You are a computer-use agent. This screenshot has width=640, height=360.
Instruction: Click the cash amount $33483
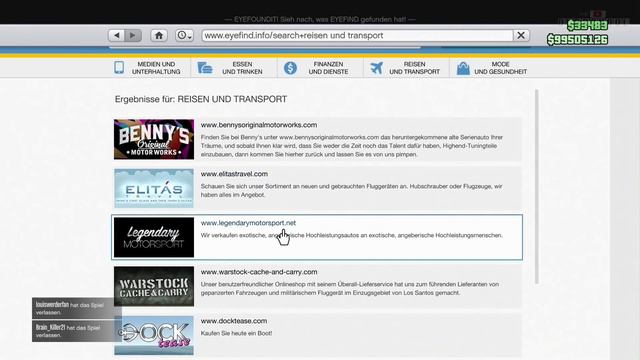click(587, 26)
